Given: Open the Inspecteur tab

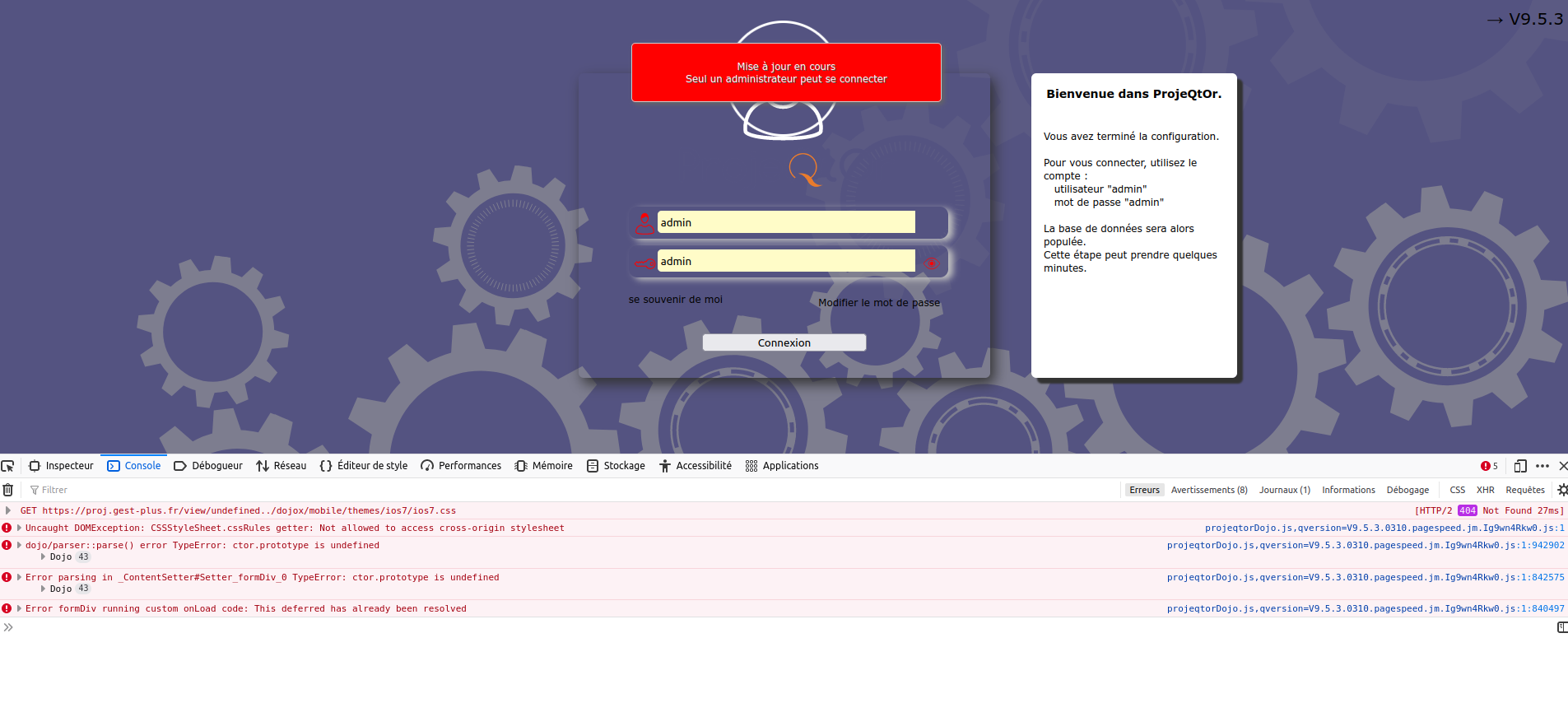Looking at the screenshot, I should pyautogui.click(x=62, y=466).
